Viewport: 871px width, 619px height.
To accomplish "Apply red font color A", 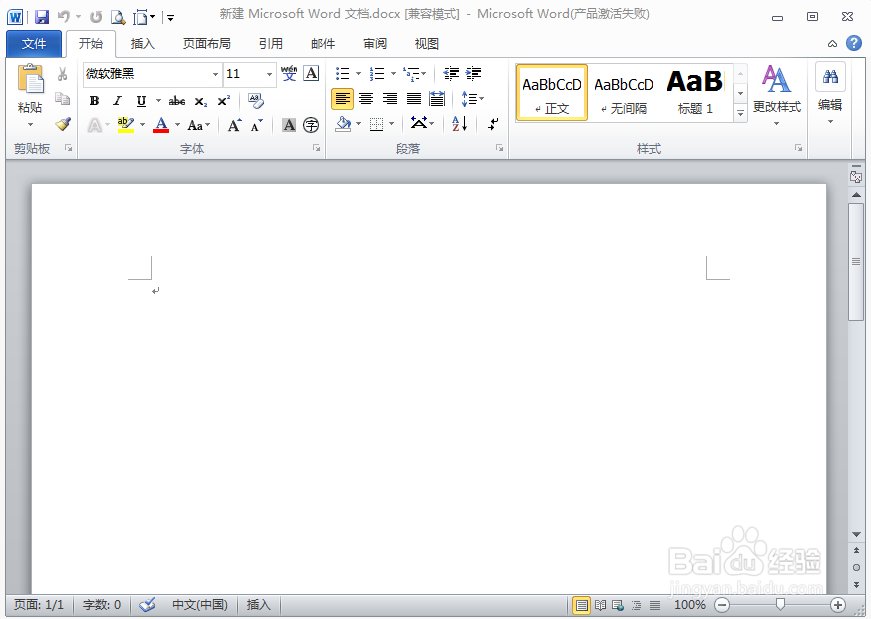I will click(161, 125).
